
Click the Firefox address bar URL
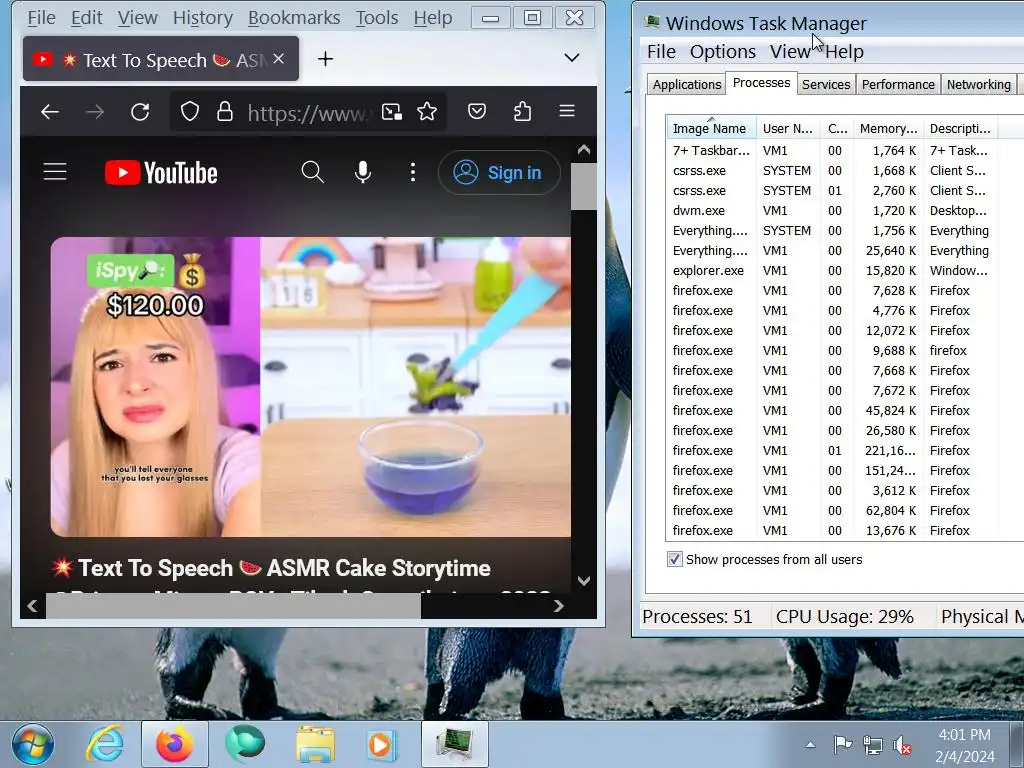[307, 112]
